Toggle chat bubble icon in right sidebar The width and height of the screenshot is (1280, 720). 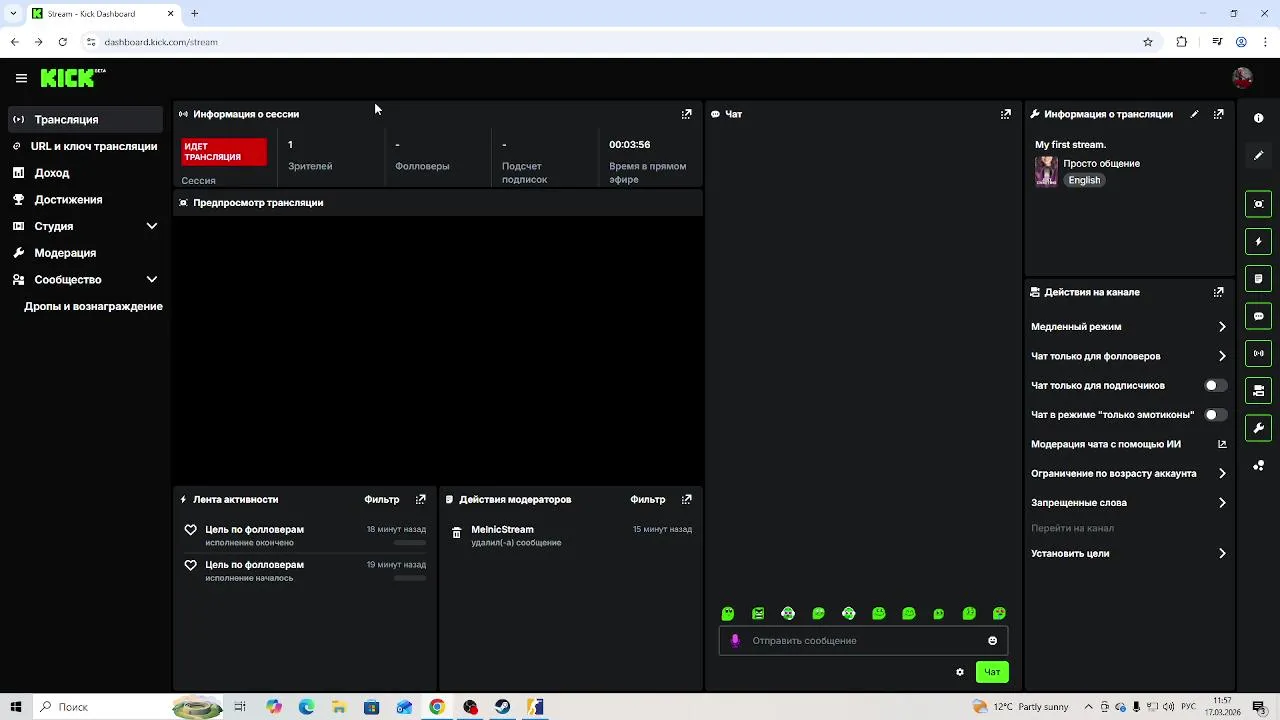(x=1258, y=316)
